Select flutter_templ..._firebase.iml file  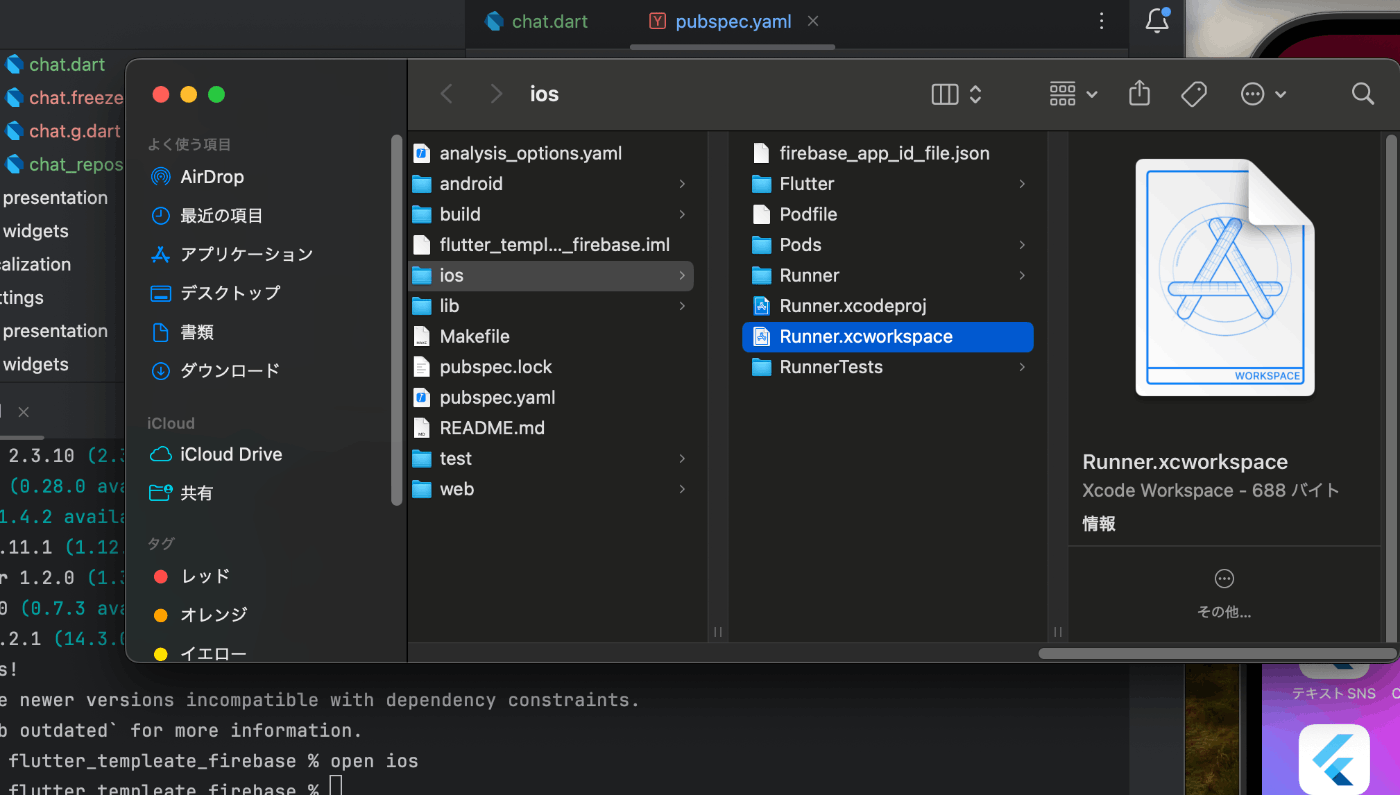point(542,245)
